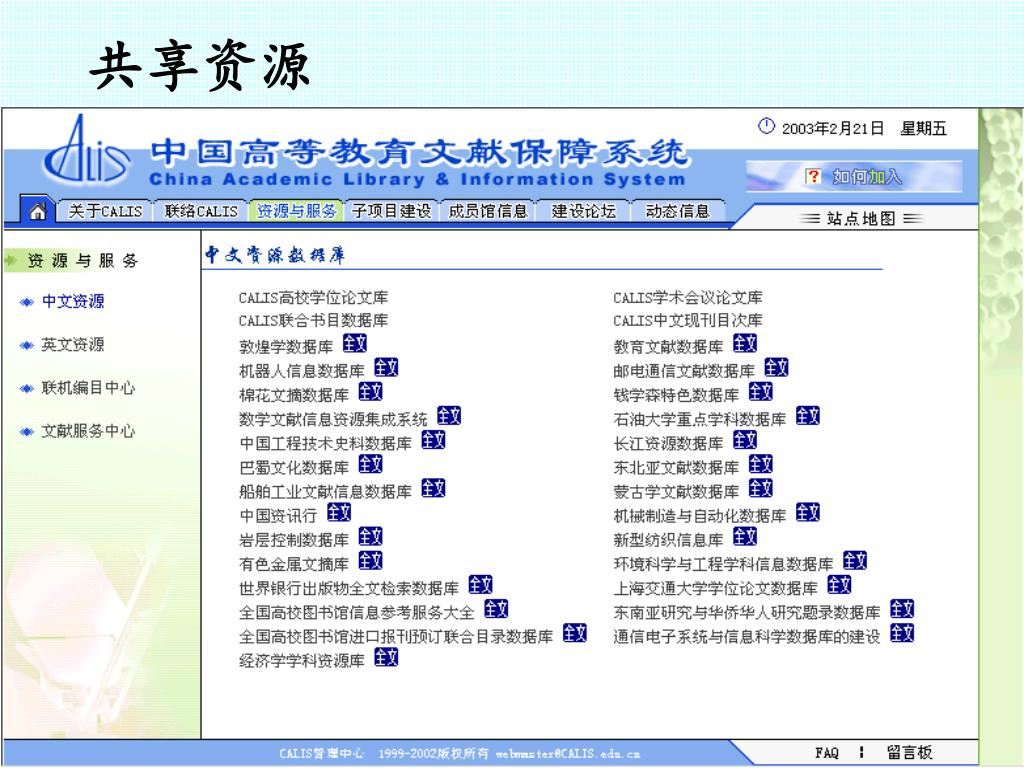The width and height of the screenshot is (1024, 768).
Task: Select 中文资源 in the sidebar
Action: tap(72, 301)
